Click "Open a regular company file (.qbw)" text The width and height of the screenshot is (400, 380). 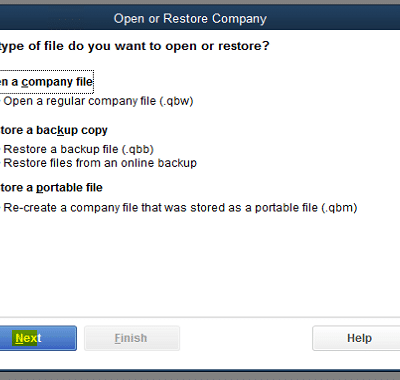[x=98, y=101]
